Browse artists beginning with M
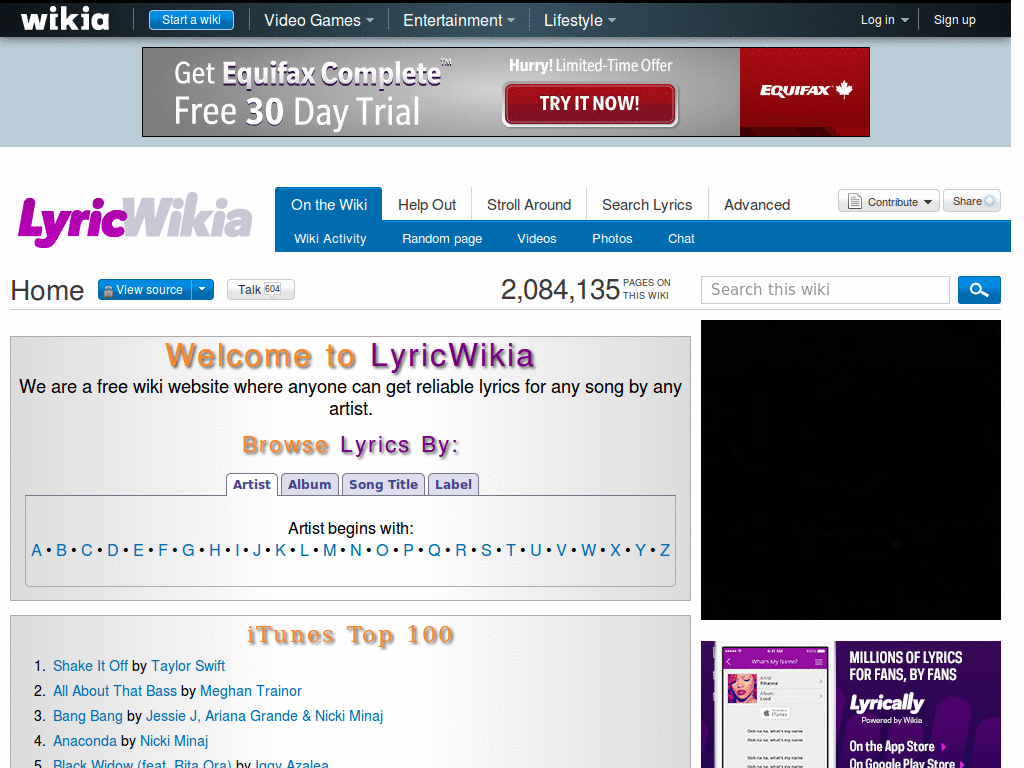 (330, 551)
